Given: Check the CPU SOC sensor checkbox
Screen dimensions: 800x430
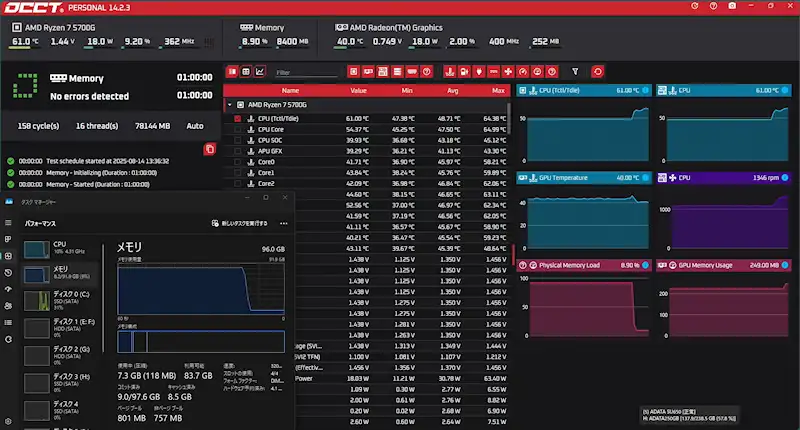Looking at the screenshot, I should [238, 140].
